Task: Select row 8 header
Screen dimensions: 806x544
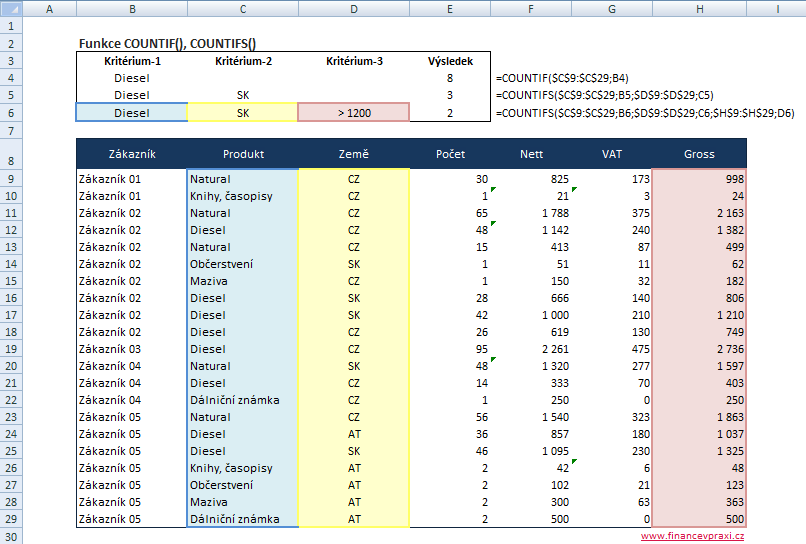Action: coord(11,154)
